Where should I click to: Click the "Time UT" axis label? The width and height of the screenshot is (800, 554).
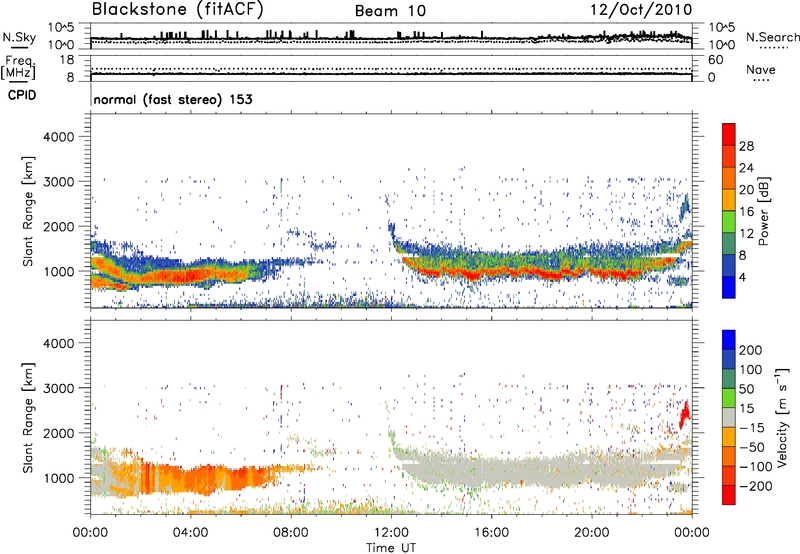pos(391,547)
